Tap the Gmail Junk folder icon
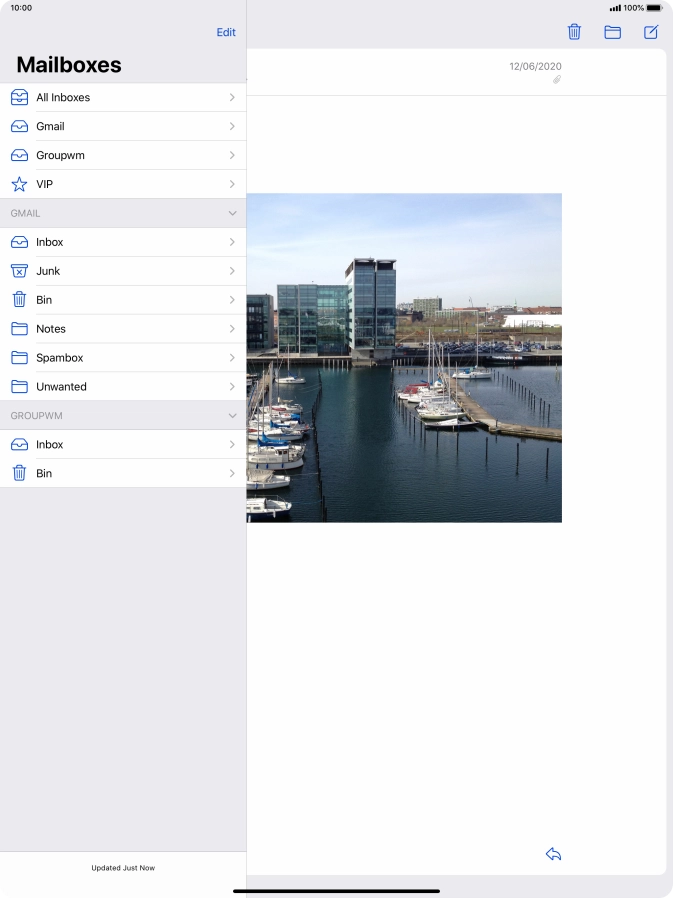Image resolution: width=673 pixels, height=898 pixels. click(19, 271)
